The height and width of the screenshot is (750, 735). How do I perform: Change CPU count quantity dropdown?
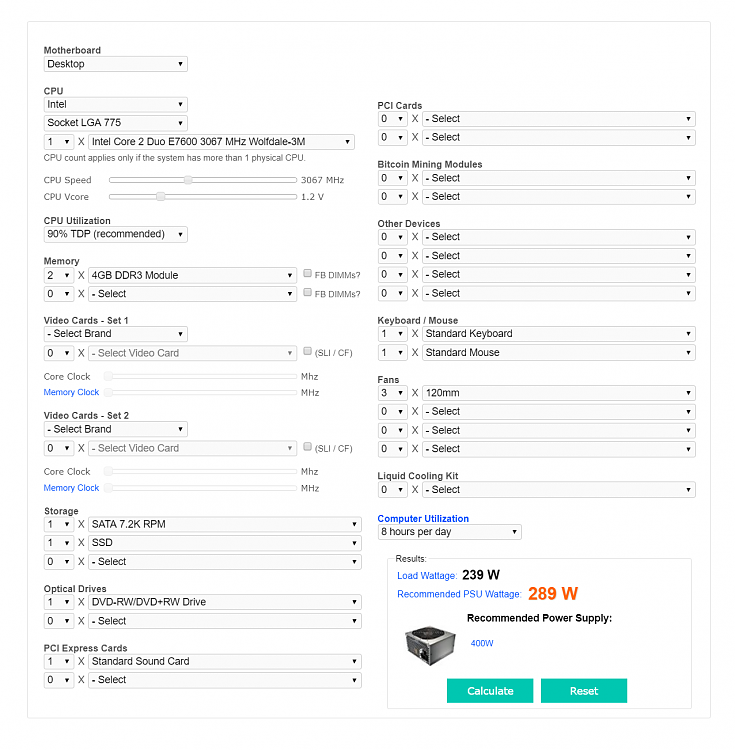59,142
